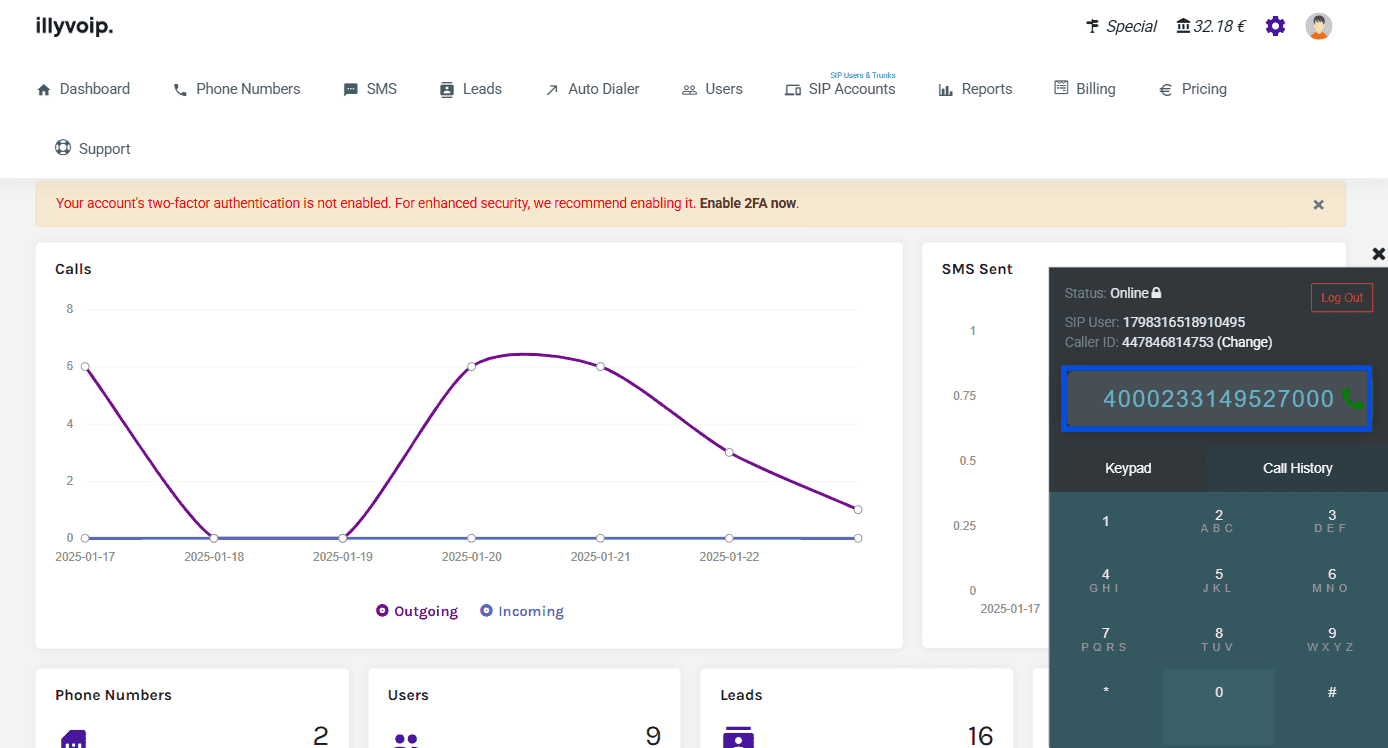
Task: Open the Reports menu item
Action: click(x=975, y=89)
